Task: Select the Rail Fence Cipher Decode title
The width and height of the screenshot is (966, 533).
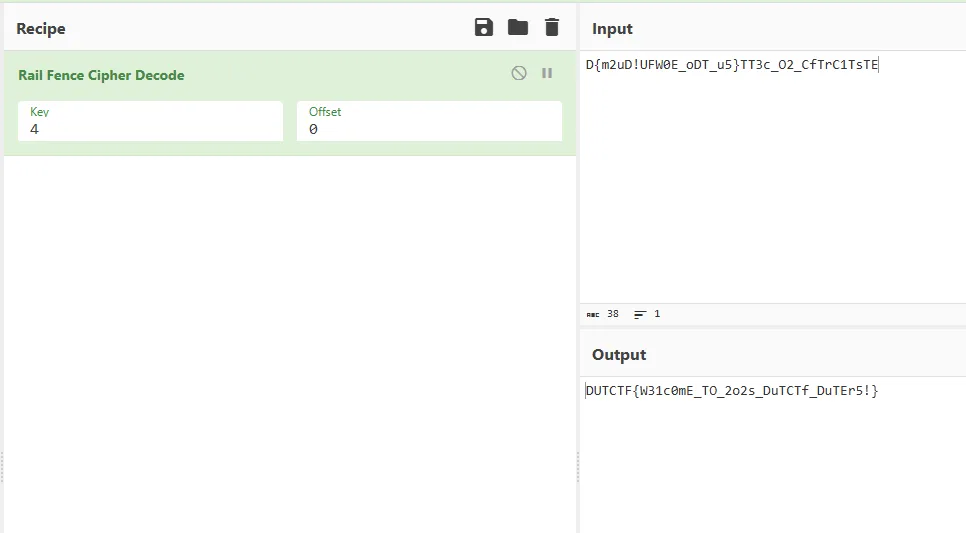Action: pyautogui.click(x=101, y=75)
